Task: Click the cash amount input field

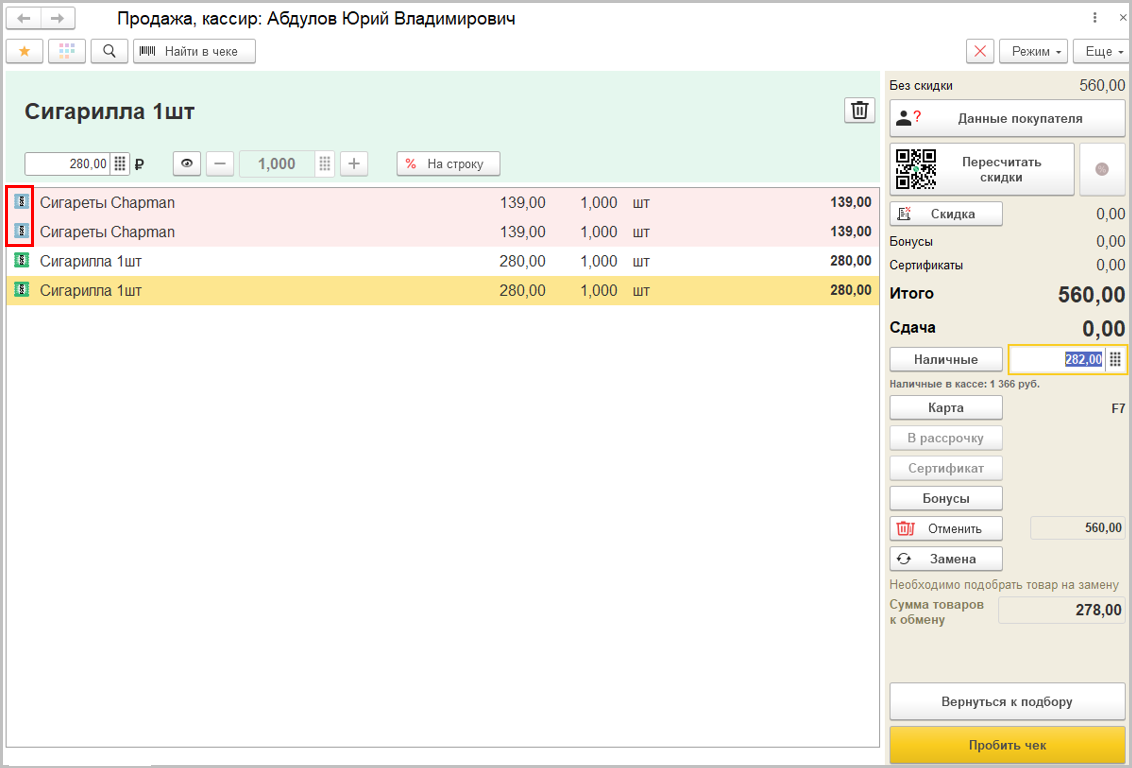Action: point(1056,359)
